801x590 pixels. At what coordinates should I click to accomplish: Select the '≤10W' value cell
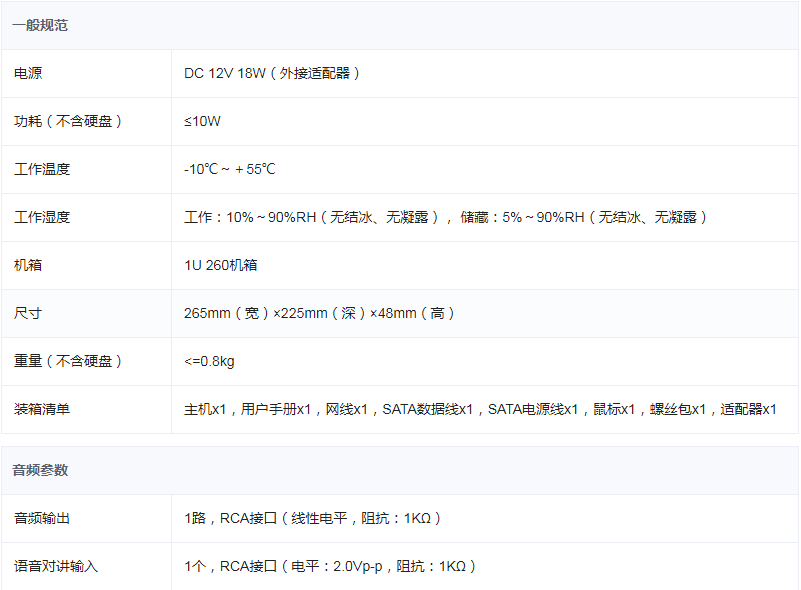tap(202, 122)
